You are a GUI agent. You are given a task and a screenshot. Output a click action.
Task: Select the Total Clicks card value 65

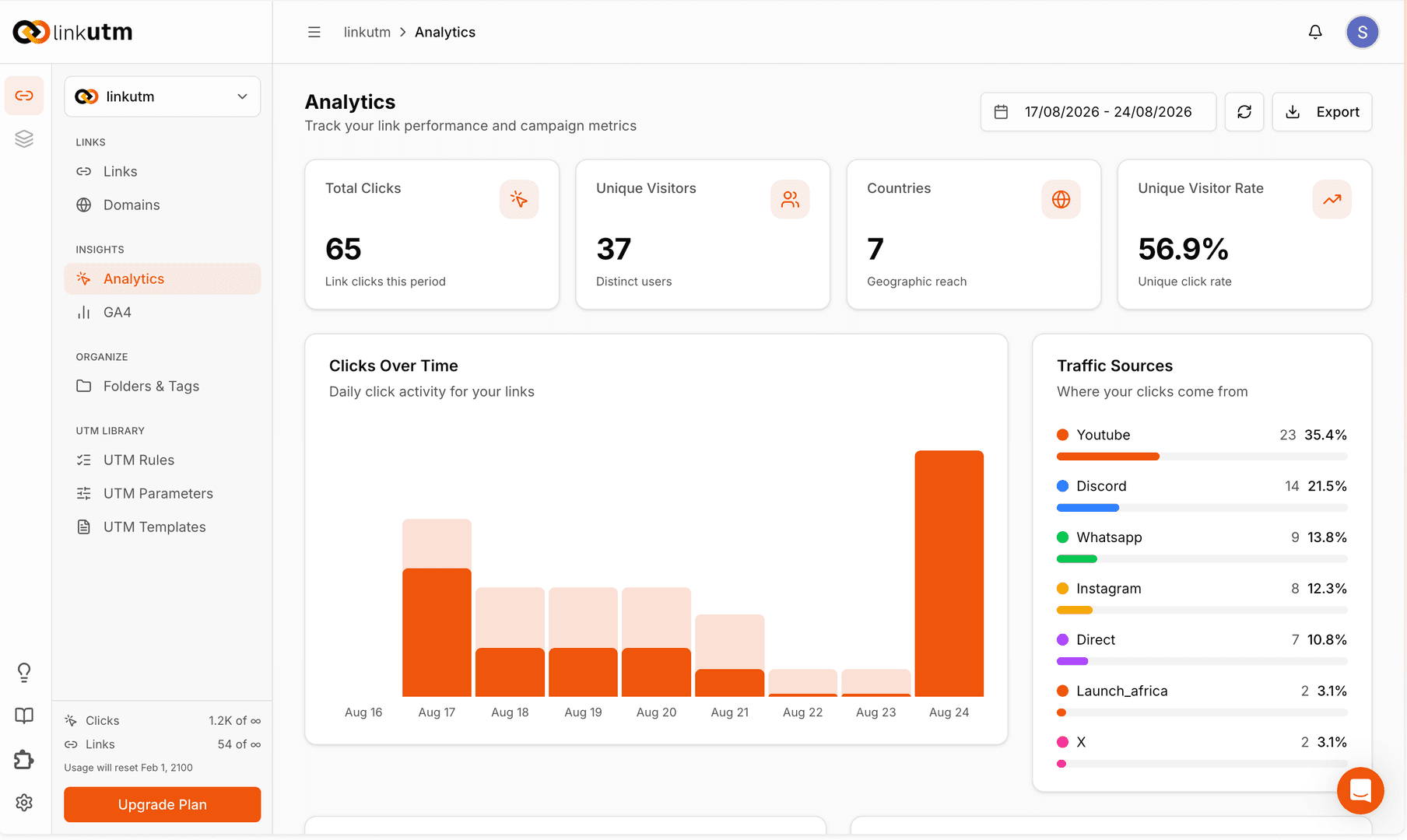point(343,249)
